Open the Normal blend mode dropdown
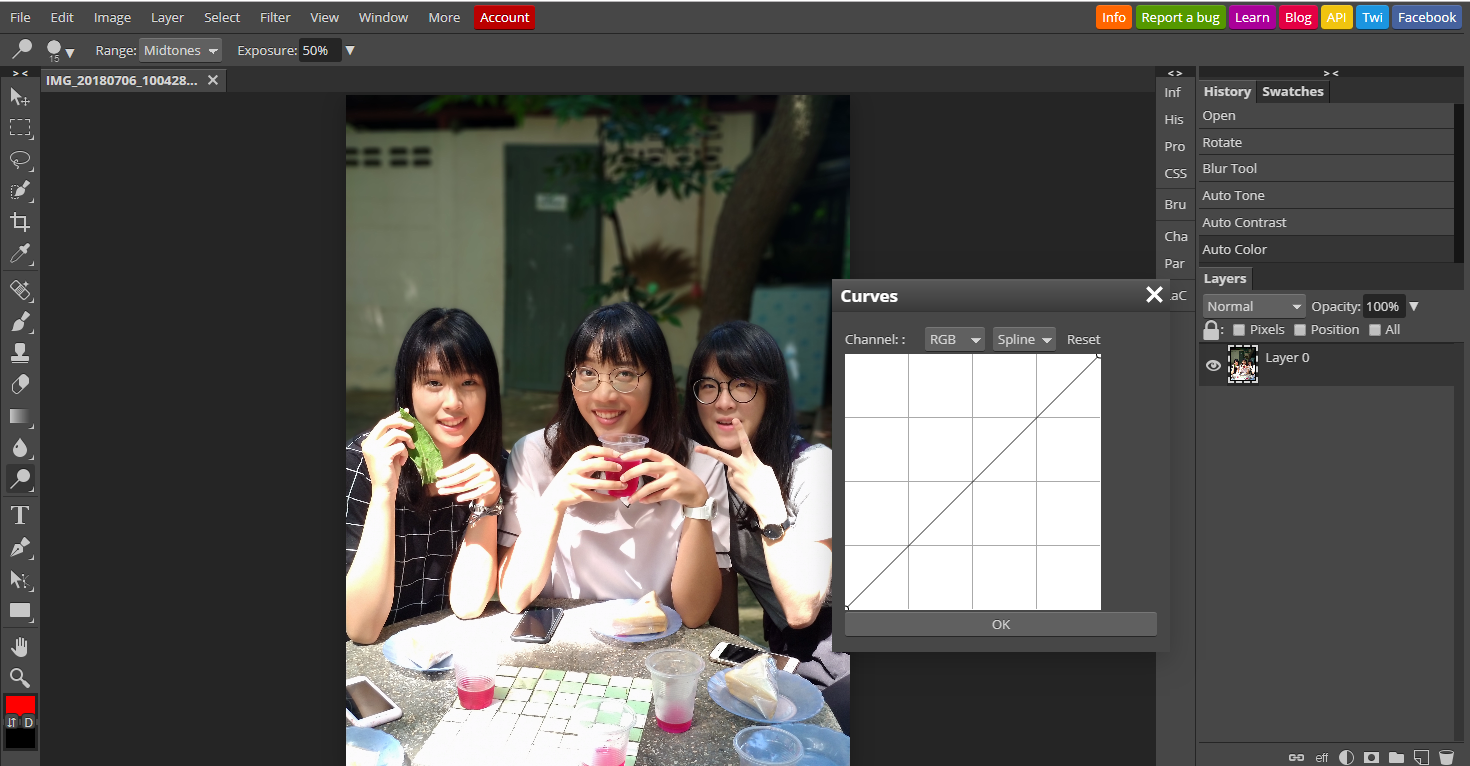Image resolution: width=1470 pixels, height=766 pixels. pos(1254,306)
